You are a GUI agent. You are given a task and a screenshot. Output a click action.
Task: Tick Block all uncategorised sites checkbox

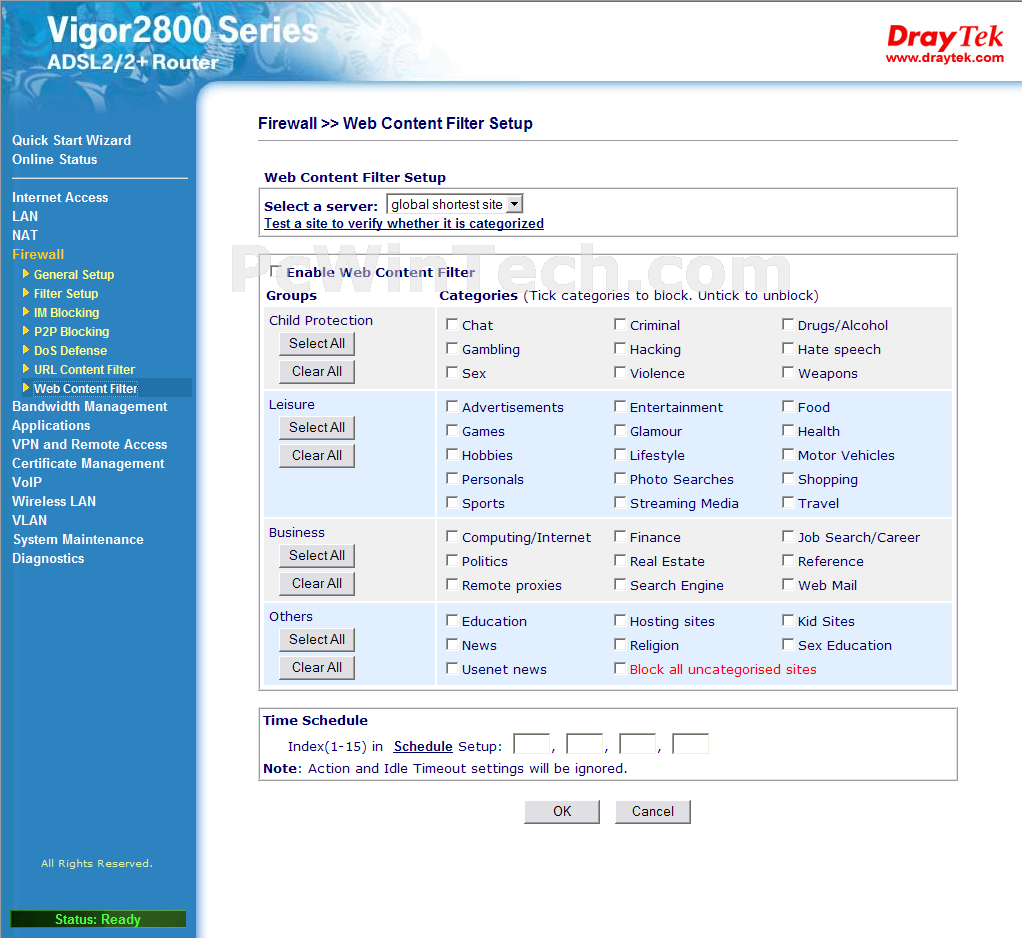point(620,668)
